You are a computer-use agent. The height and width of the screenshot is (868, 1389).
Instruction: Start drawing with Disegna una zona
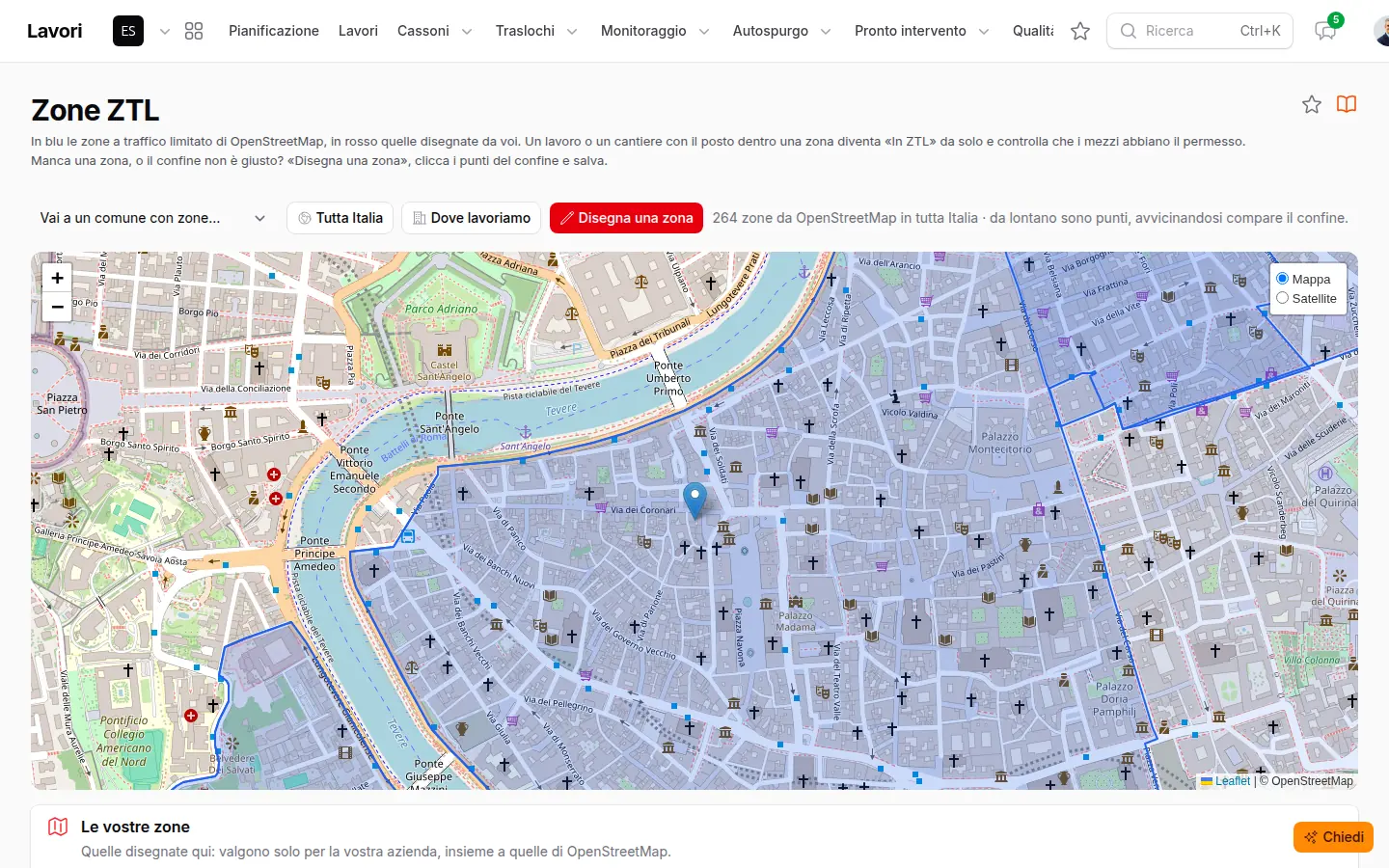click(x=626, y=218)
